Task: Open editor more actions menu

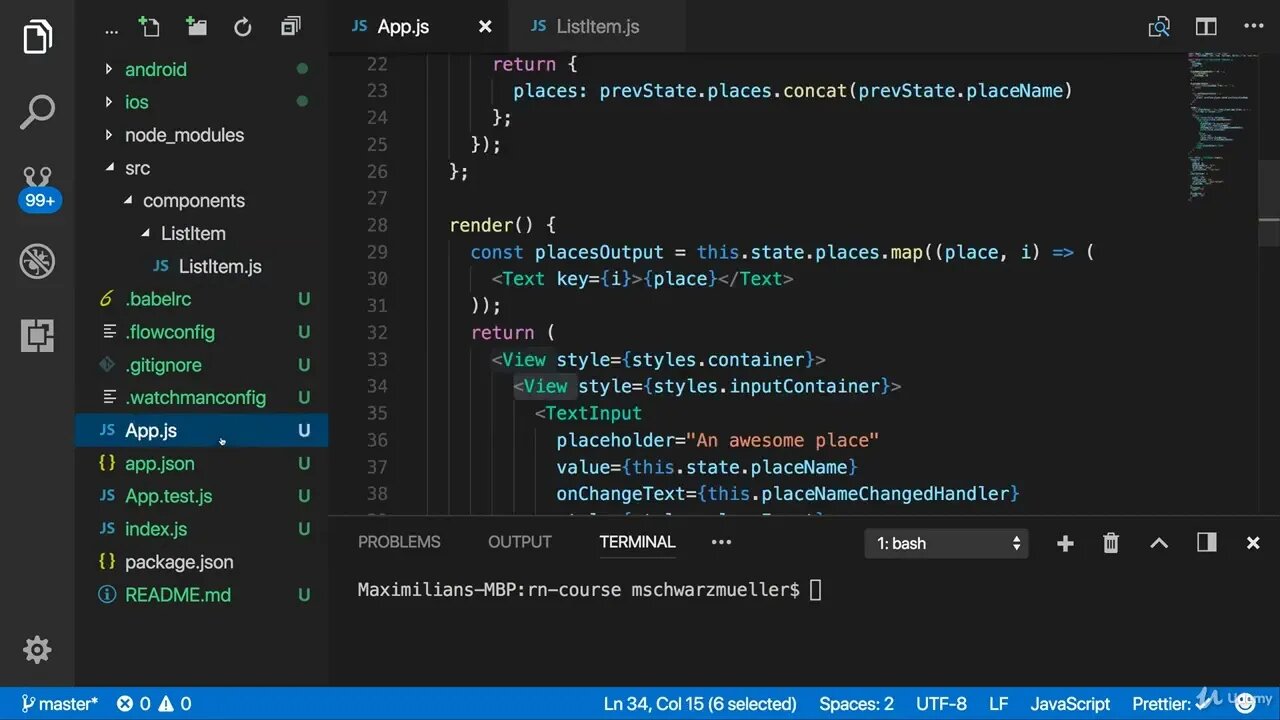Action: pos(1254,27)
